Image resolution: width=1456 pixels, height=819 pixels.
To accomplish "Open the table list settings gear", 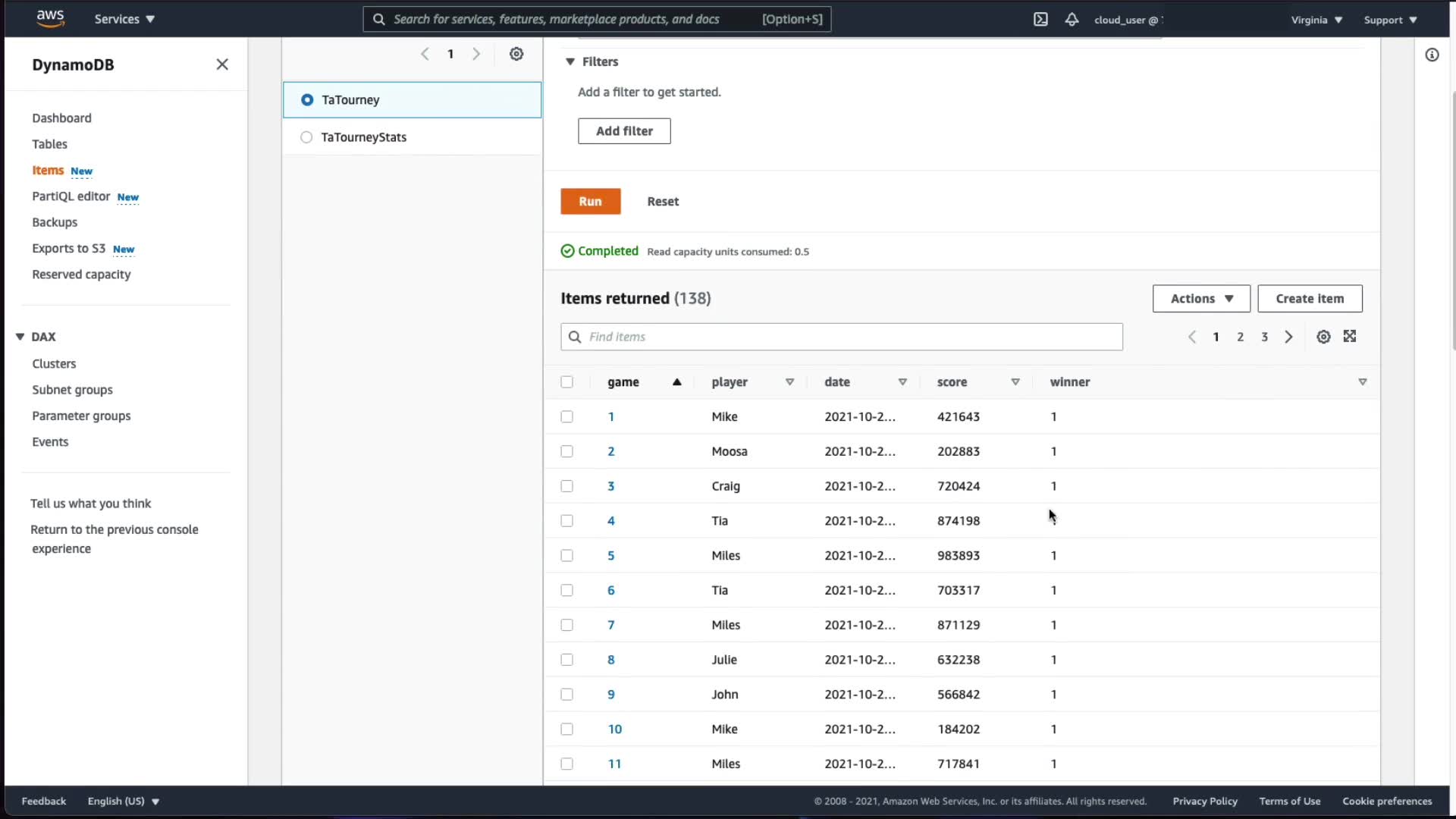I will tap(516, 54).
